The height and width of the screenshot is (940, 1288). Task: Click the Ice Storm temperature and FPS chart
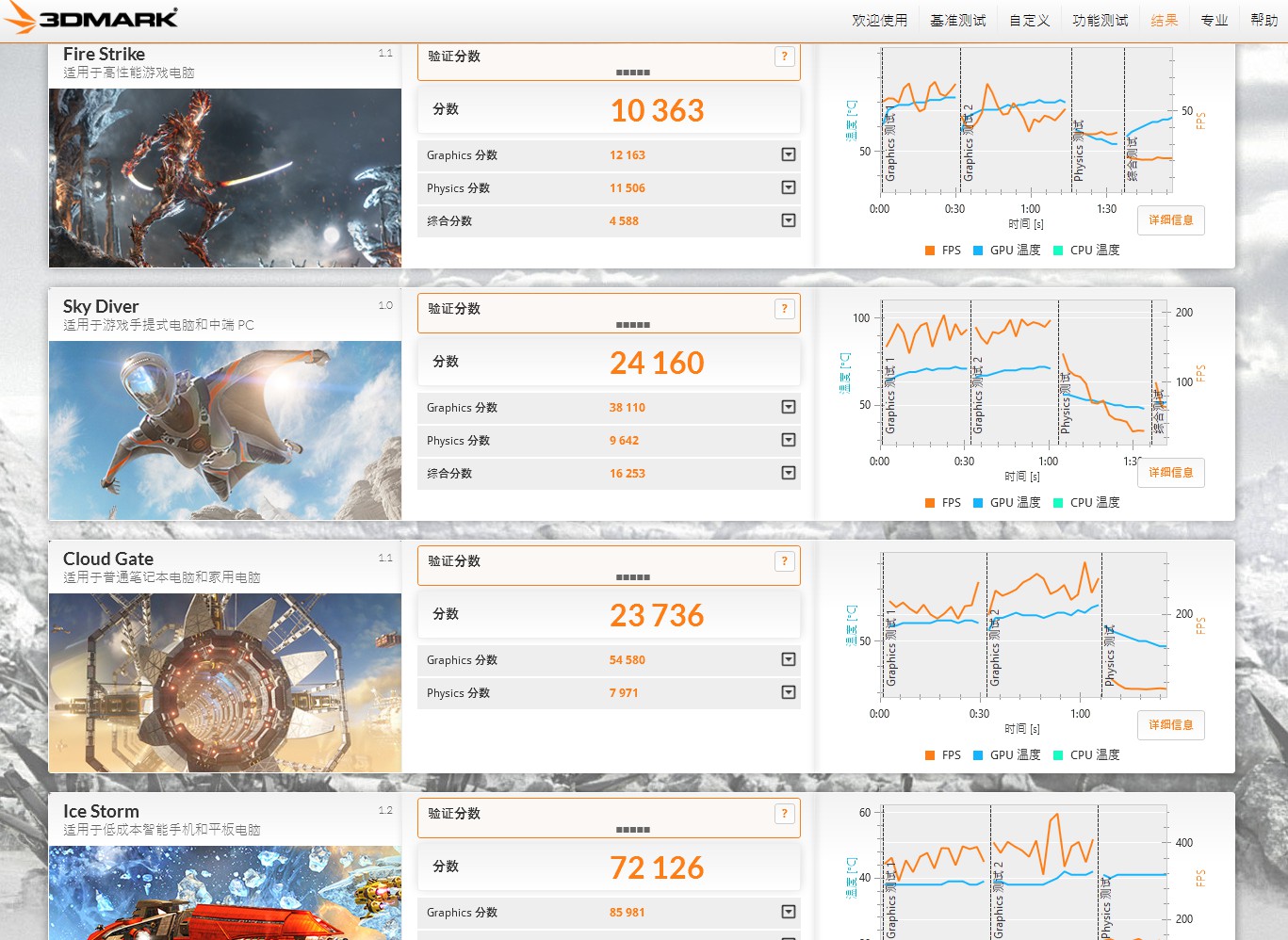pos(1025,873)
